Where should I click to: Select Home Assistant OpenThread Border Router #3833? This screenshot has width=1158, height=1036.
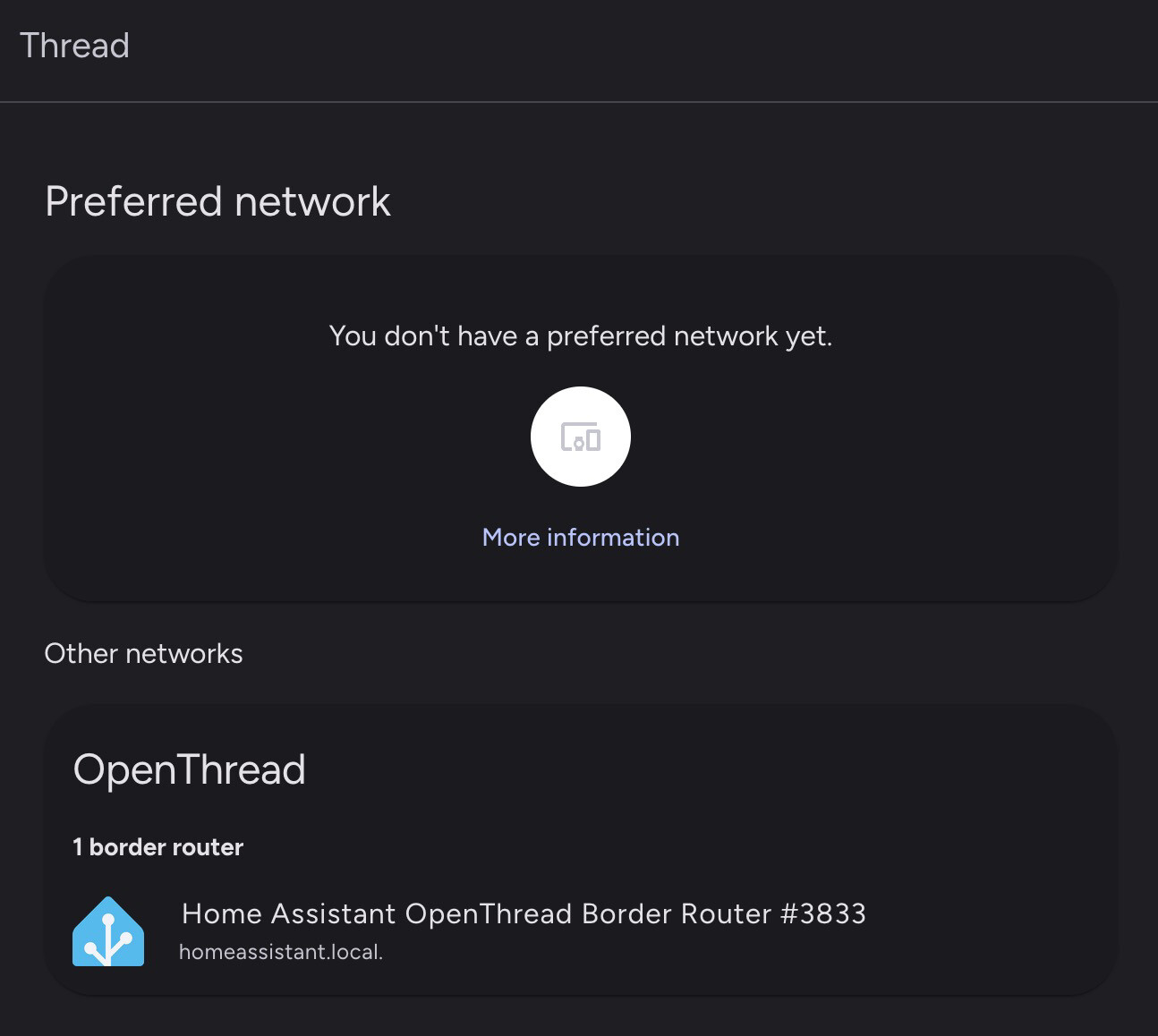pos(523,913)
